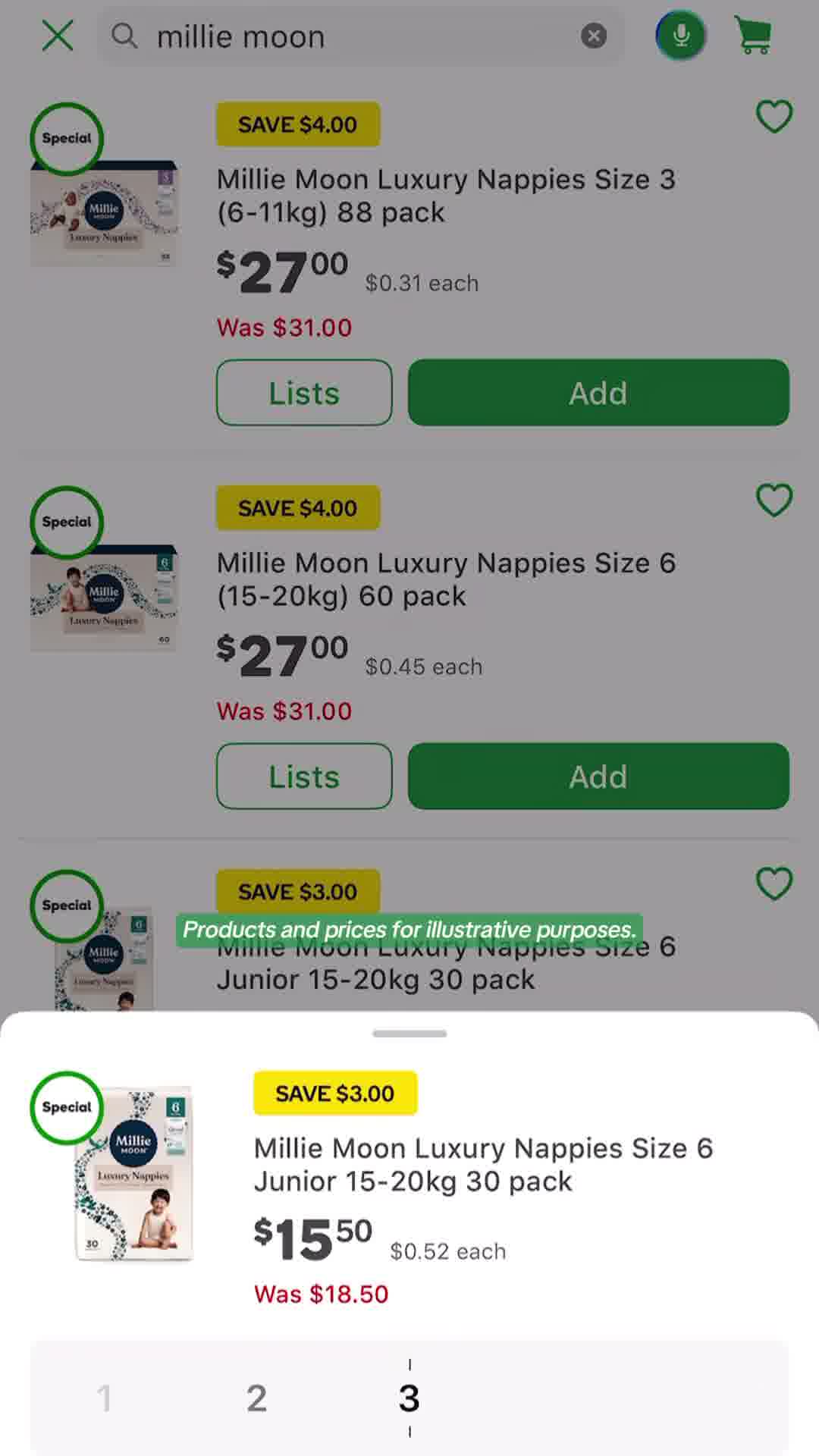Close search with the green X icon

click(x=58, y=36)
